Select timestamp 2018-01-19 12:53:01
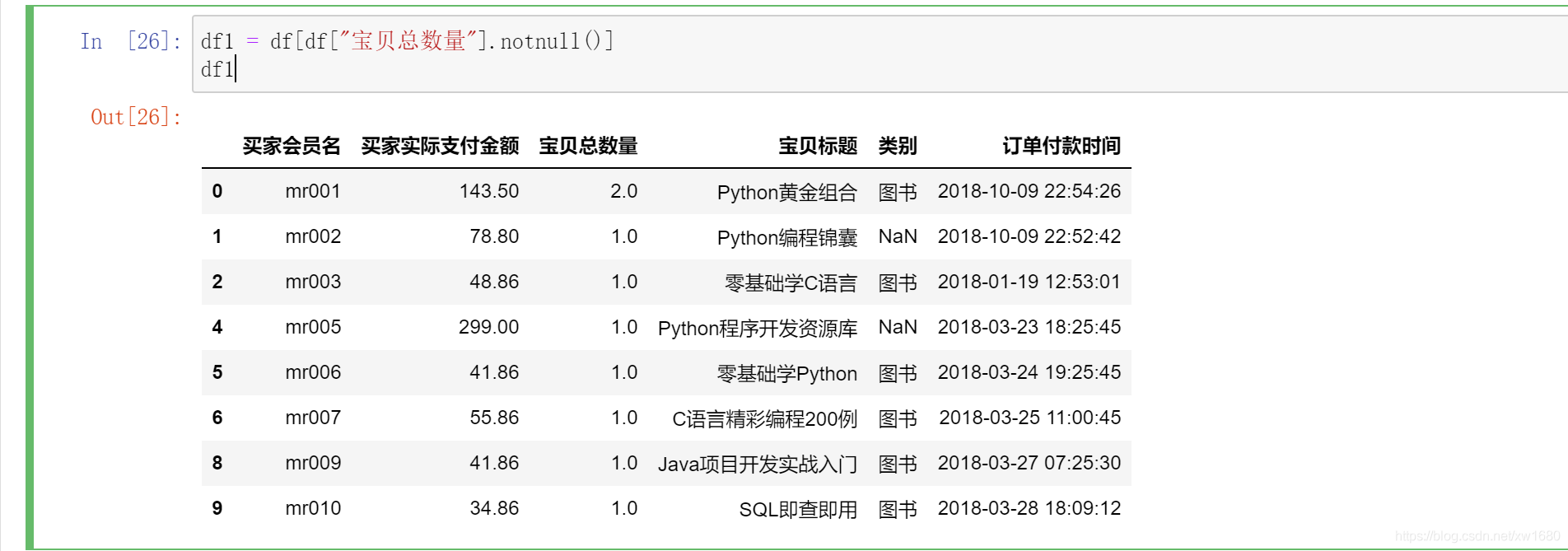This screenshot has width=1568, height=551. coord(1029,282)
